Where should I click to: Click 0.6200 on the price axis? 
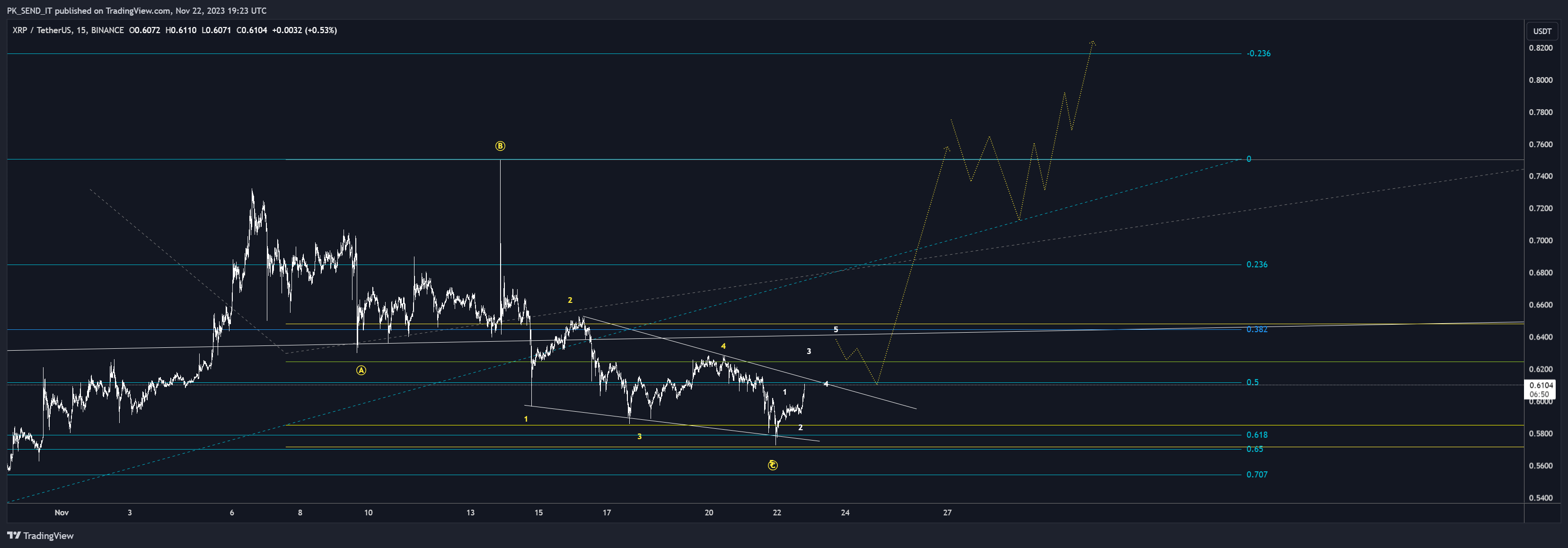click(x=1540, y=370)
